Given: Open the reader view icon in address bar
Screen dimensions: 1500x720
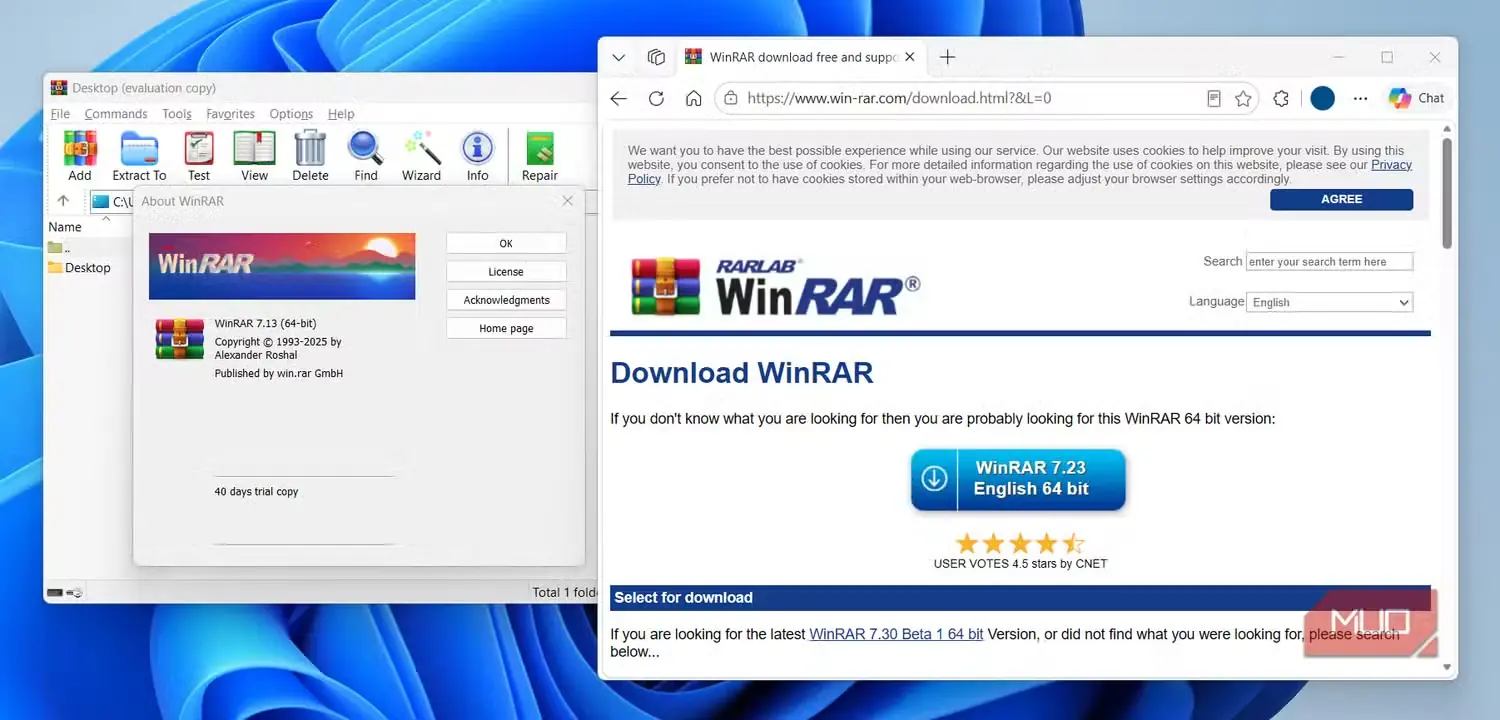Looking at the screenshot, I should pyautogui.click(x=1213, y=98).
